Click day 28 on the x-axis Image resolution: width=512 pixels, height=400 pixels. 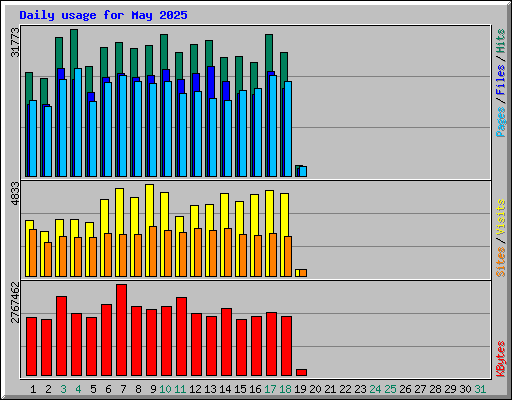(x=435, y=389)
